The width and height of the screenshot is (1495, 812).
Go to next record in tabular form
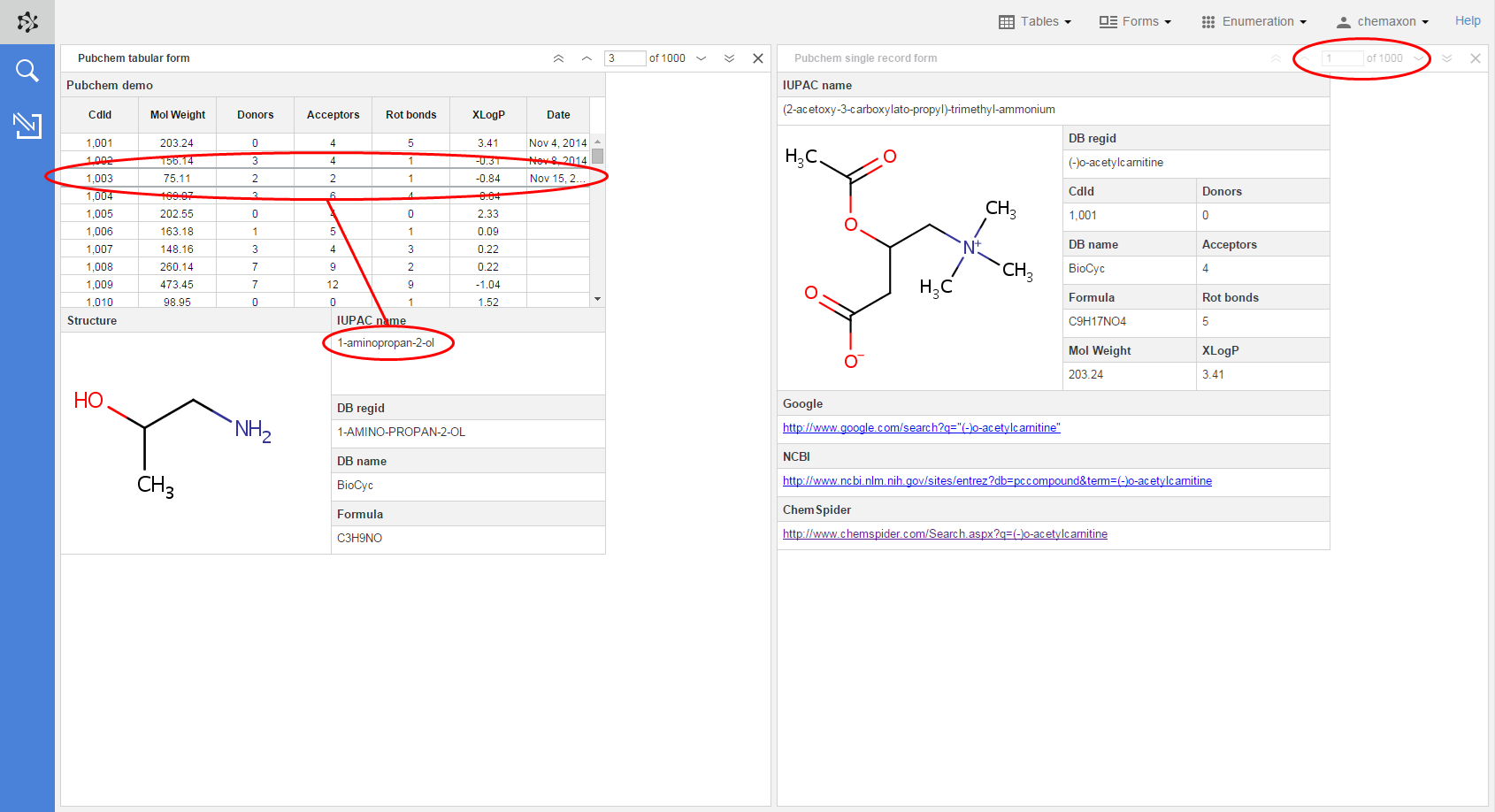(701, 58)
